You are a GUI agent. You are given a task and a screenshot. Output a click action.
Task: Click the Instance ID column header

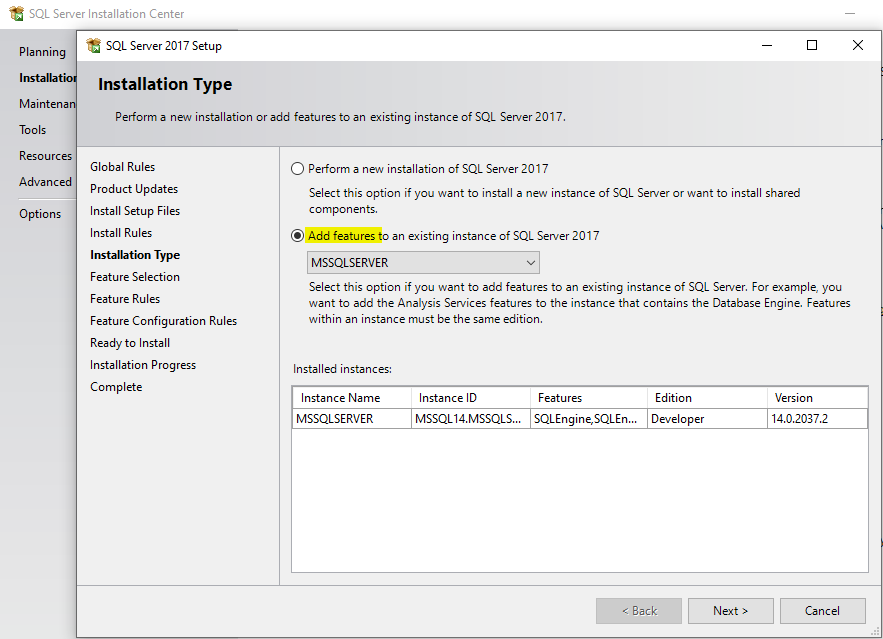point(471,398)
